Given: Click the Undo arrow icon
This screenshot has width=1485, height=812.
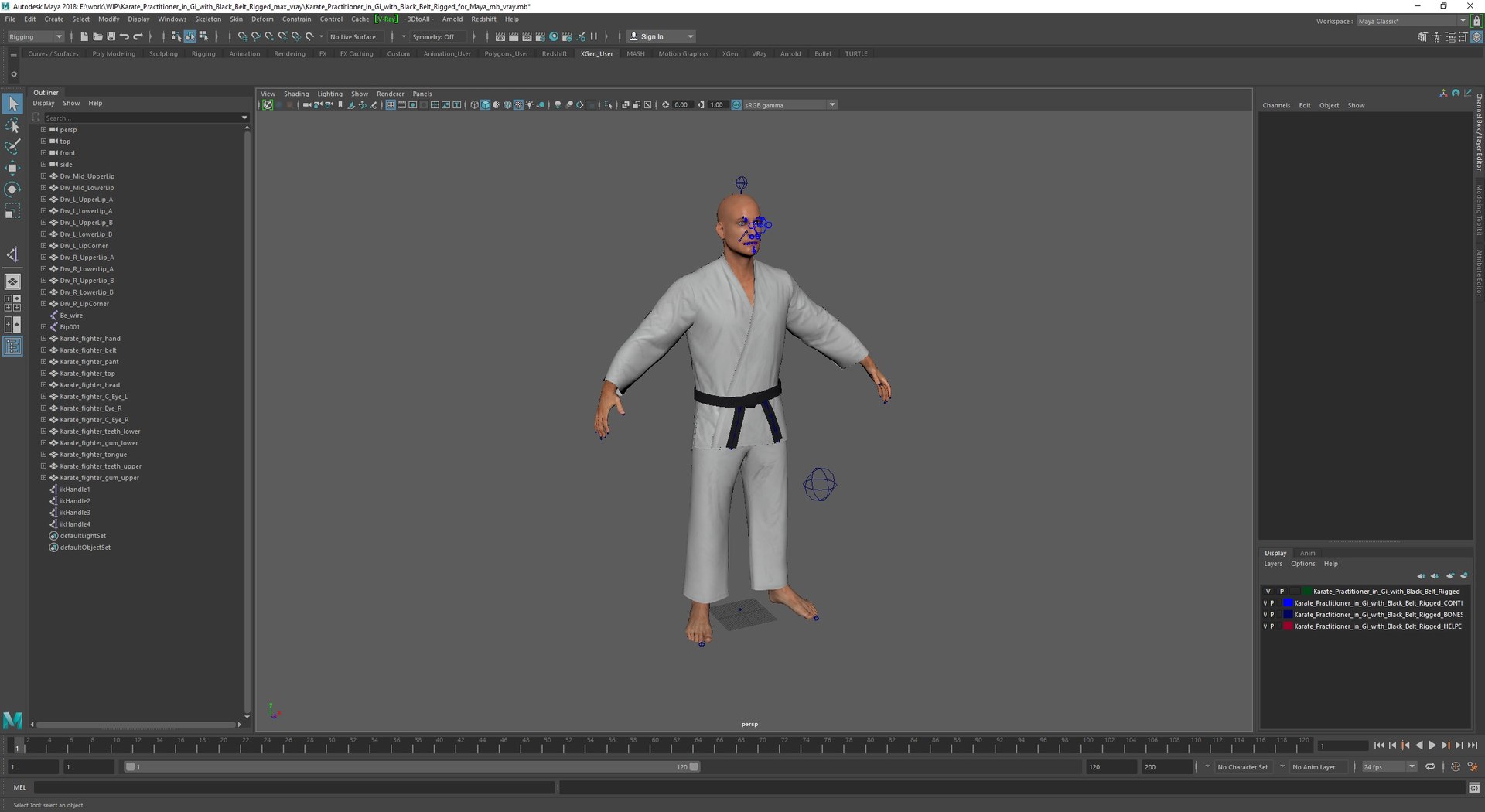Looking at the screenshot, I should 124,36.
